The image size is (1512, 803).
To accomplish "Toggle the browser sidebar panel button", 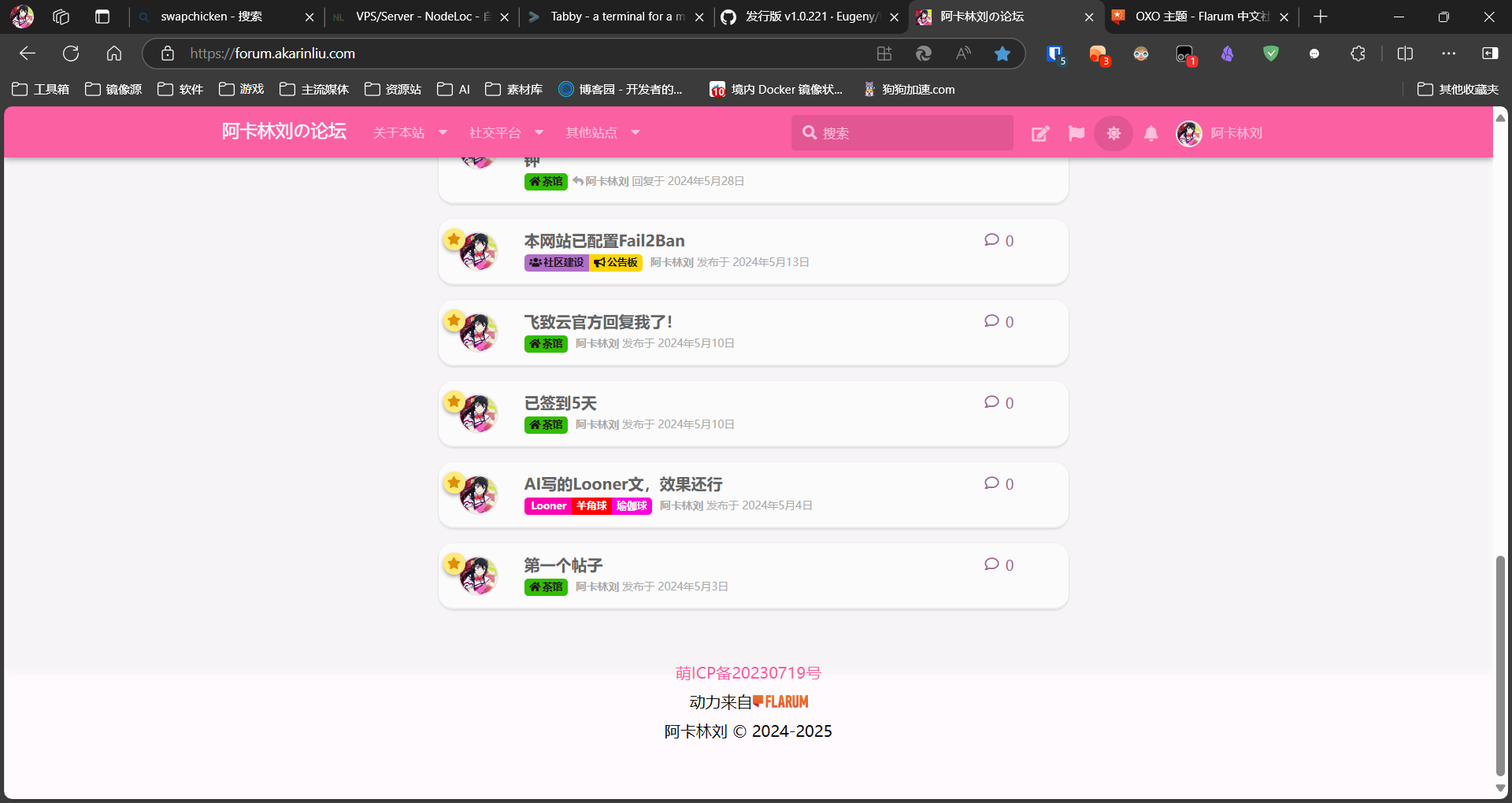I will coord(1490,54).
